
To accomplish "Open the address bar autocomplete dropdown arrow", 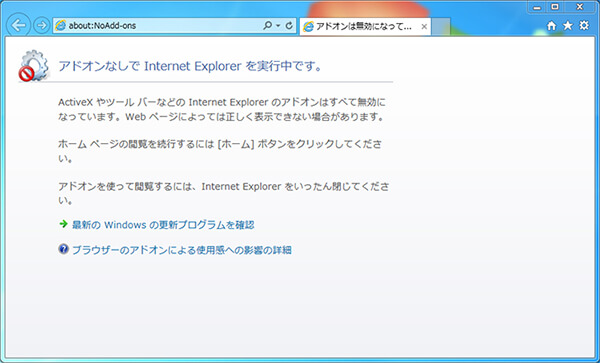I will click(278, 26).
